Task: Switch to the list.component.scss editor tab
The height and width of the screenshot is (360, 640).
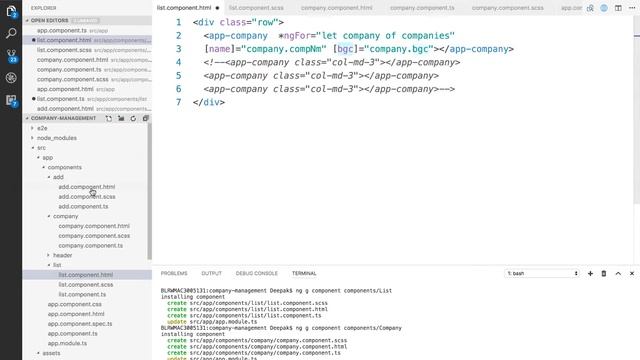Action: (256, 8)
